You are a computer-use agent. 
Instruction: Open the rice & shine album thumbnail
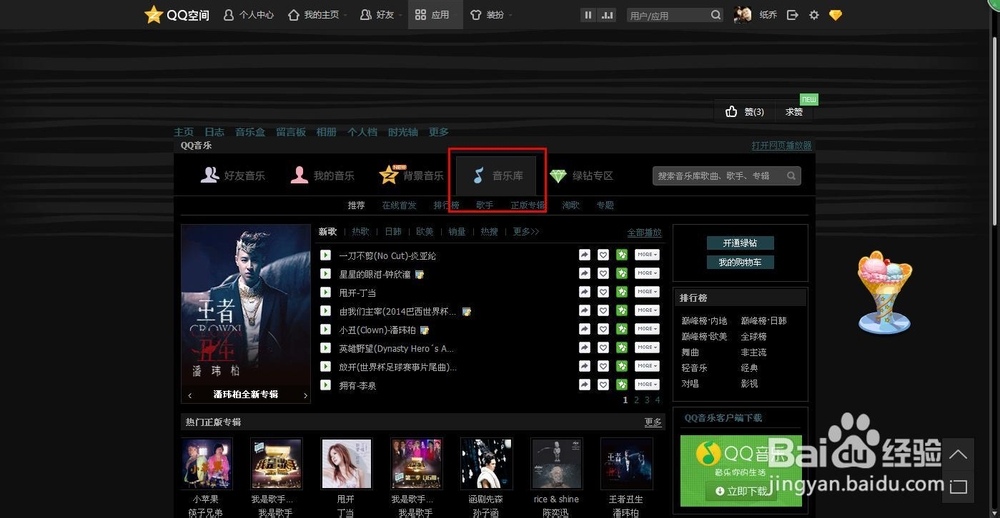pyautogui.click(x=557, y=464)
